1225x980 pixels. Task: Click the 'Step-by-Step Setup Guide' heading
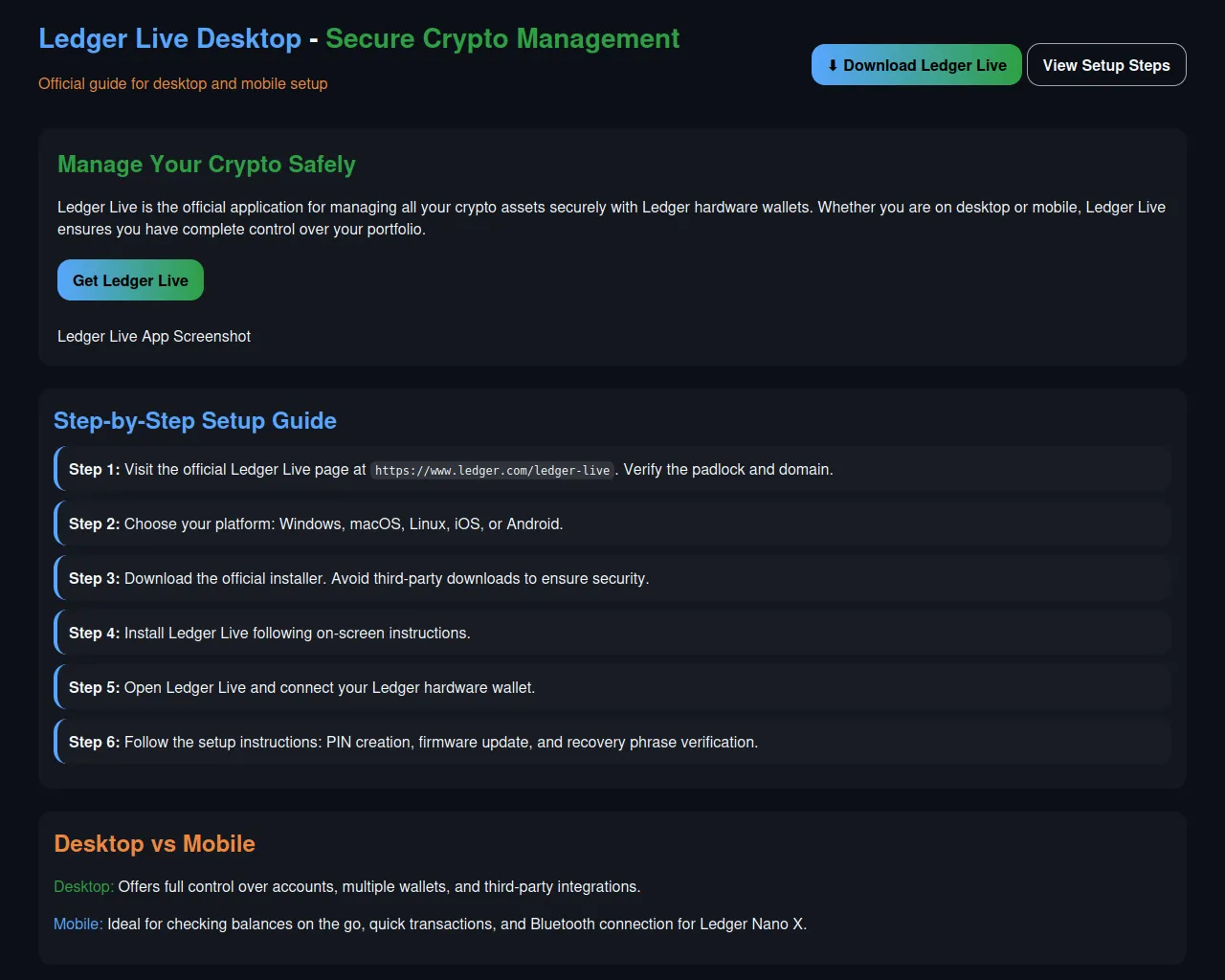(x=195, y=421)
